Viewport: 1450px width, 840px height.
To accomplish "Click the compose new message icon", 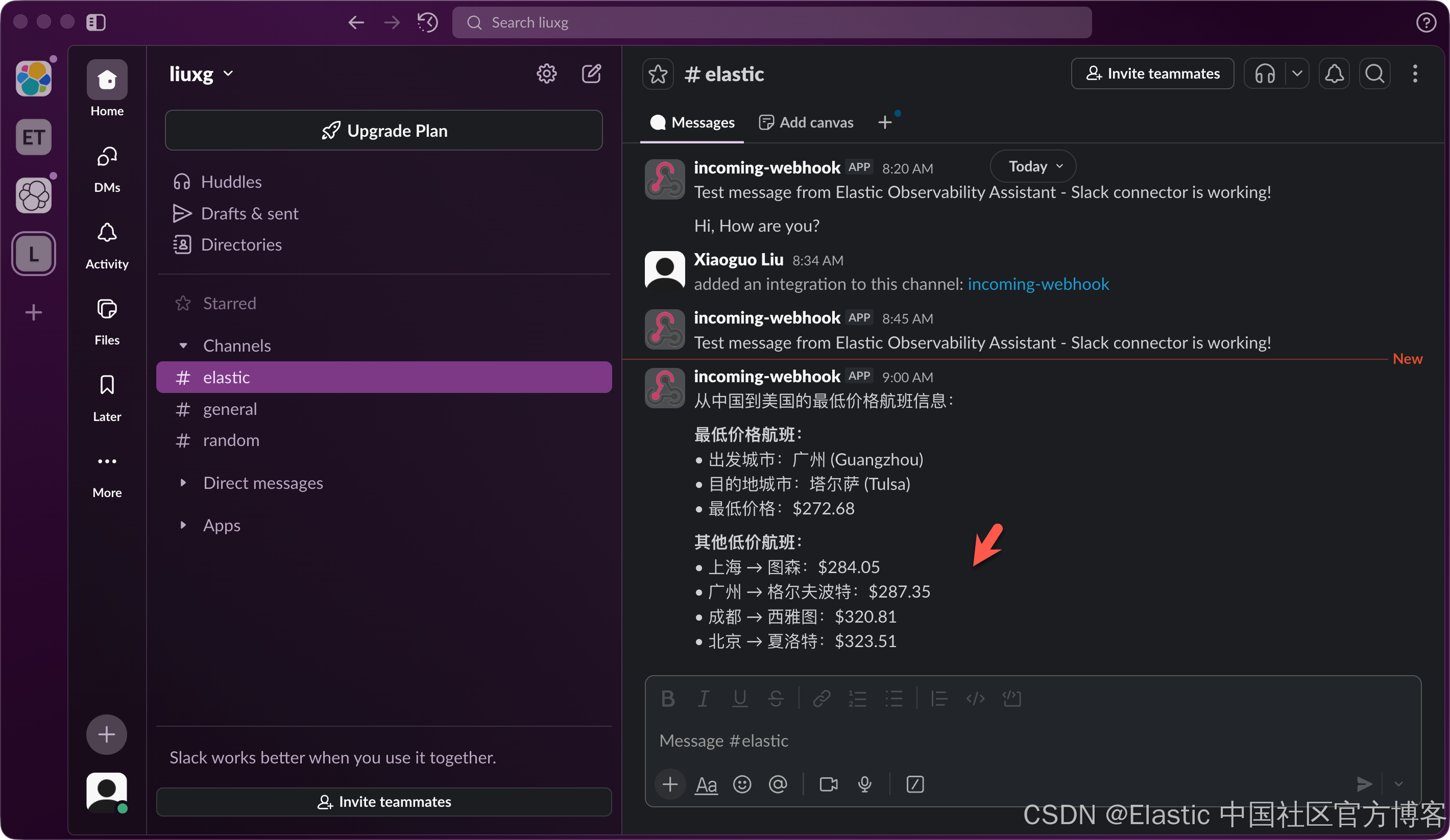I will pyautogui.click(x=591, y=73).
